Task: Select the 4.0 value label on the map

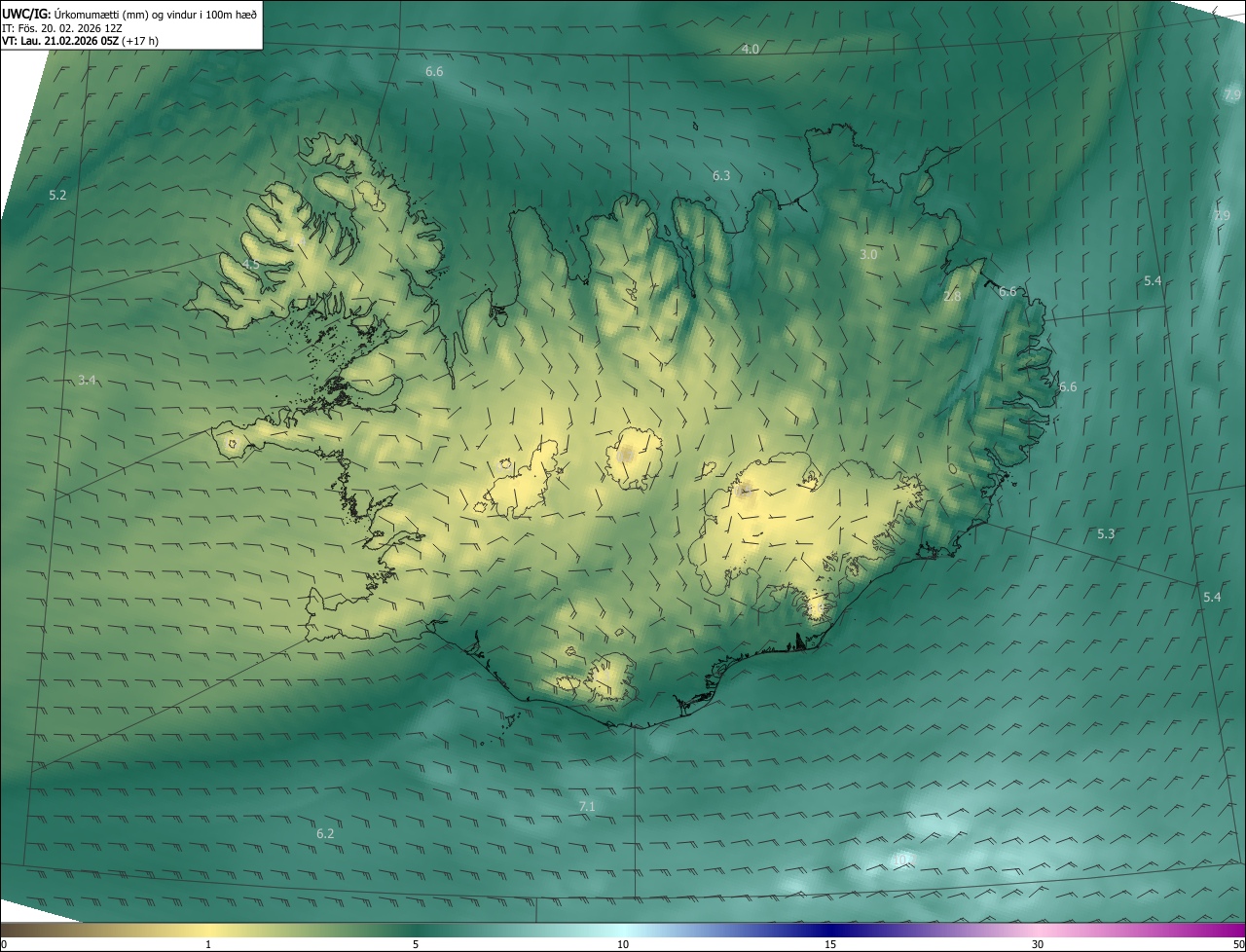Action: tap(751, 49)
